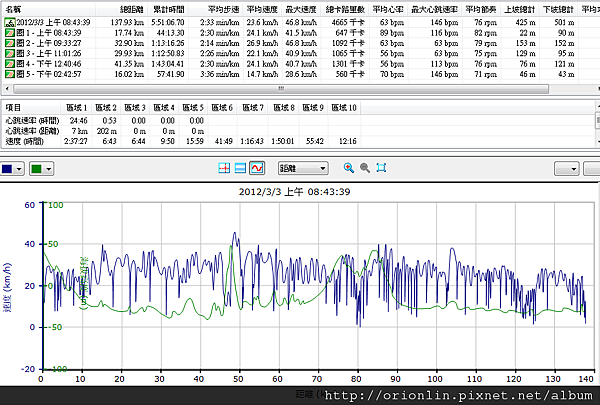Select the 心跳速率 (時間) row label
Image resolution: width=600 pixels, height=405 pixels.
pyautogui.click(x=32, y=121)
